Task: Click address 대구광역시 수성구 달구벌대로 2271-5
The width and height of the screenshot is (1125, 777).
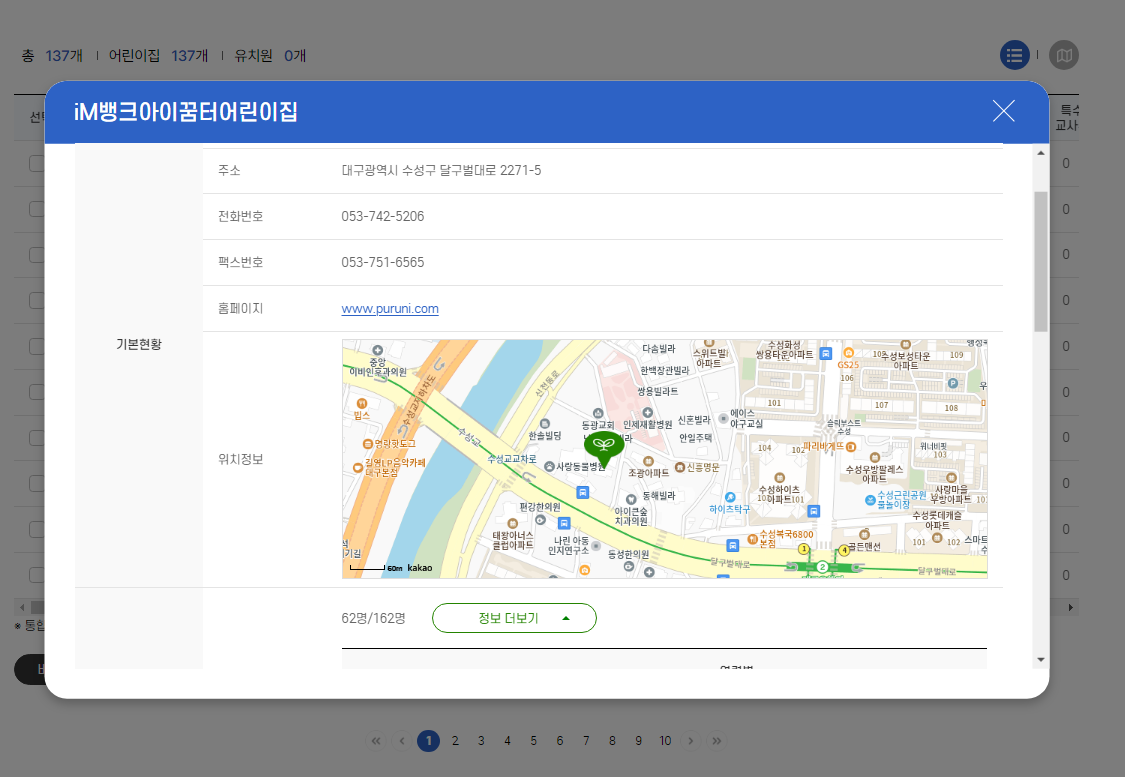Action: point(441,170)
